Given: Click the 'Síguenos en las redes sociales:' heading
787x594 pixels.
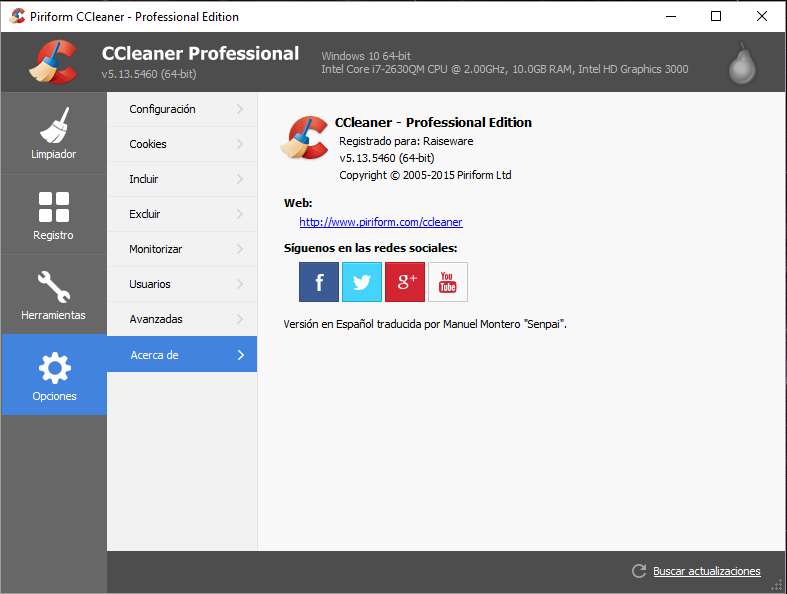Looking at the screenshot, I should pyautogui.click(x=370, y=248).
